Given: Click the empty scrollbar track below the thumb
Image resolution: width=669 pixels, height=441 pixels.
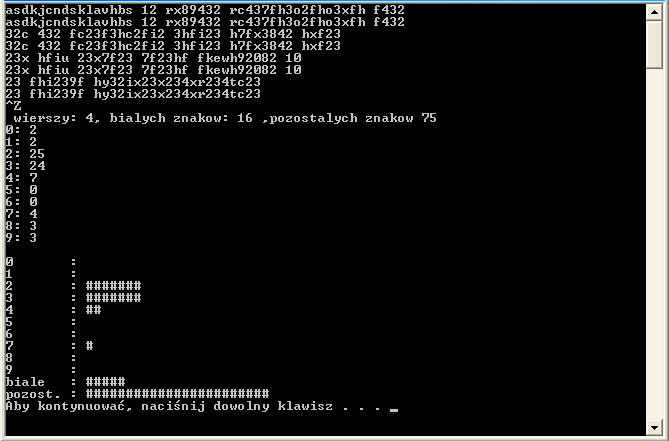Looking at the screenshot, I should click(654, 243).
